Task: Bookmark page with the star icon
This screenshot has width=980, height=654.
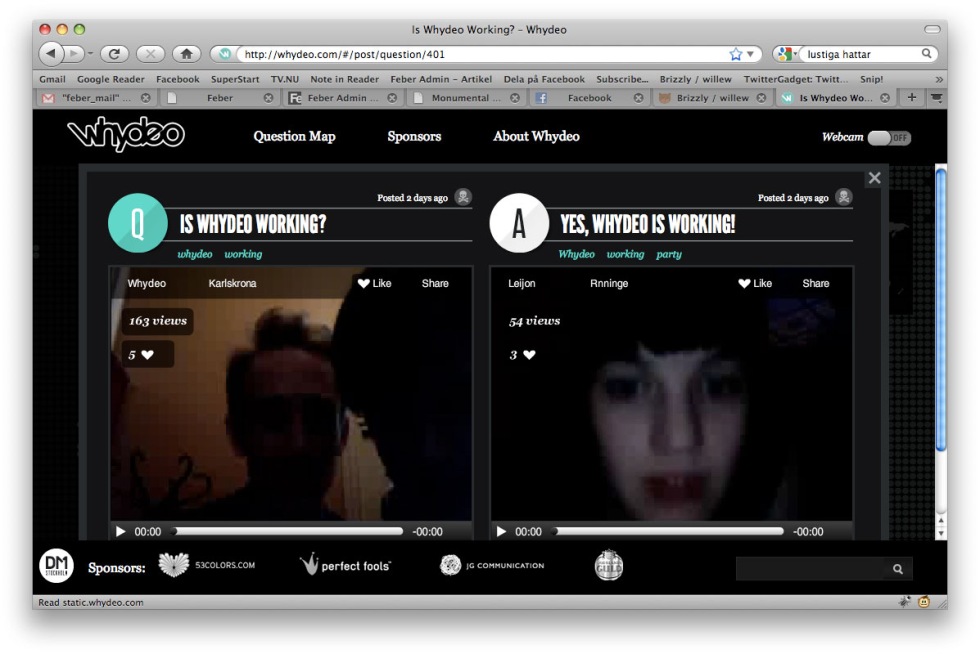Action: coord(736,54)
